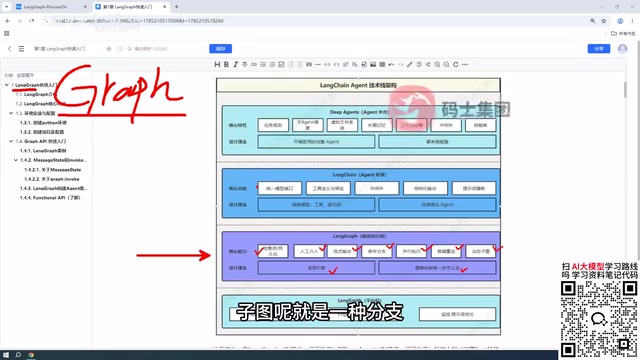Viewport: 640px width, 360px height.
Task: Click the page vertical scrollbar thumb
Action: click(x=625, y=89)
